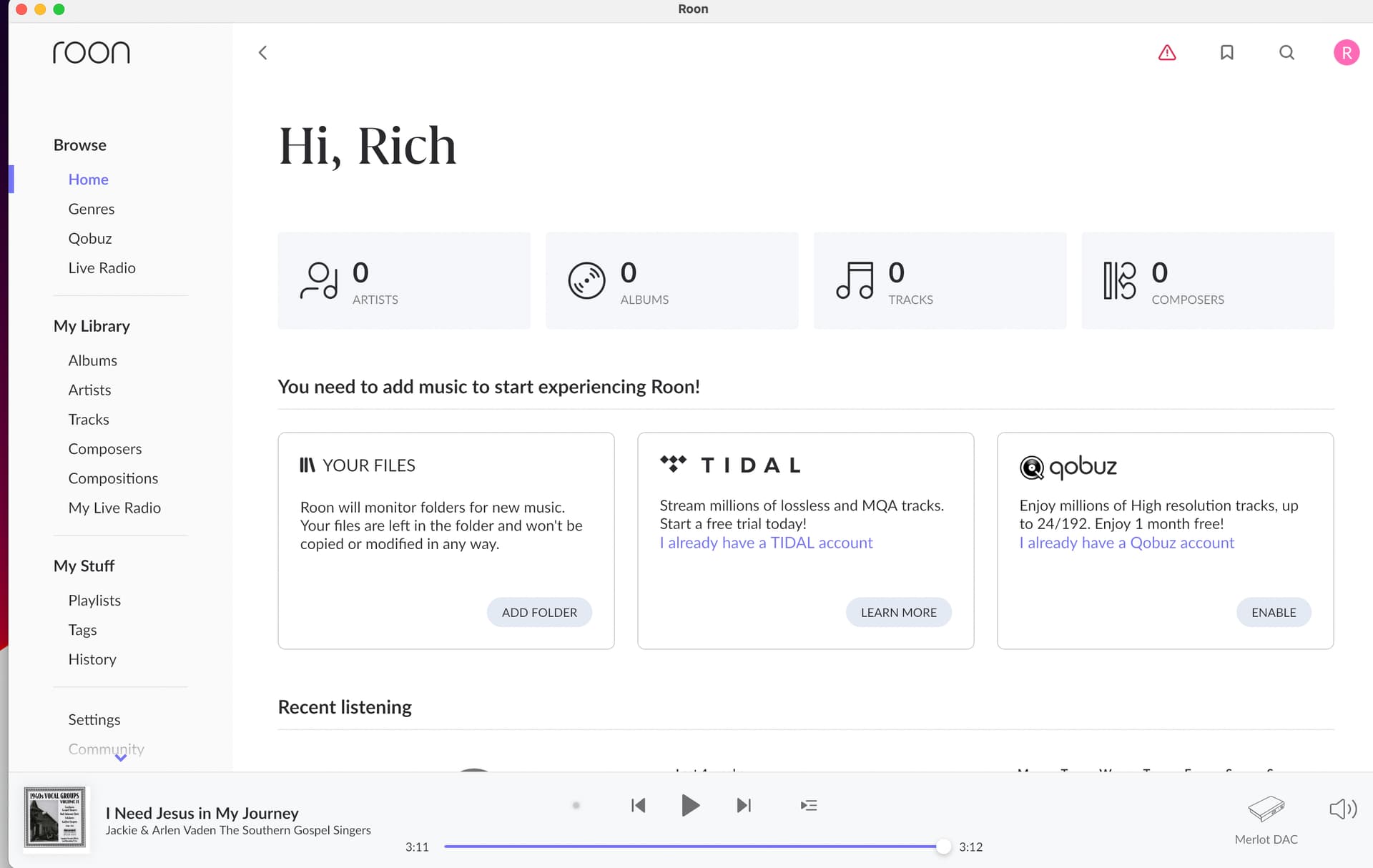1373x868 pixels.
Task: Open the red warning alert icon
Action: [1167, 52]
